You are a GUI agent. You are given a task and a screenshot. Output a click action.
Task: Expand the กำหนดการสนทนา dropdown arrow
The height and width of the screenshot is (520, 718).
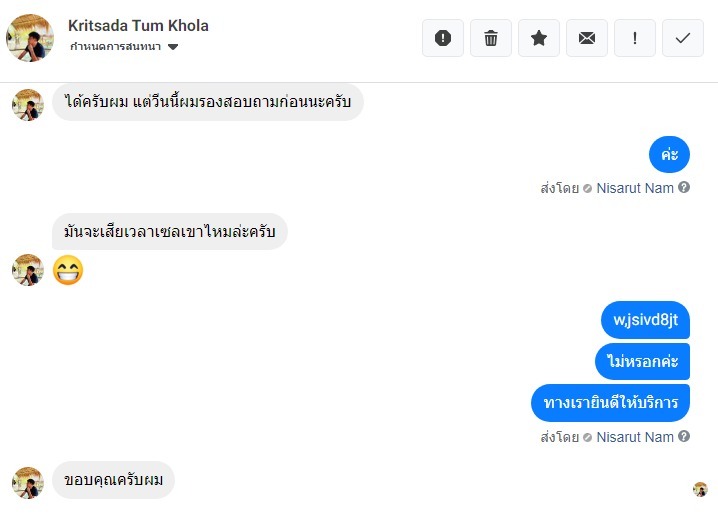click(x=173, y=47)
